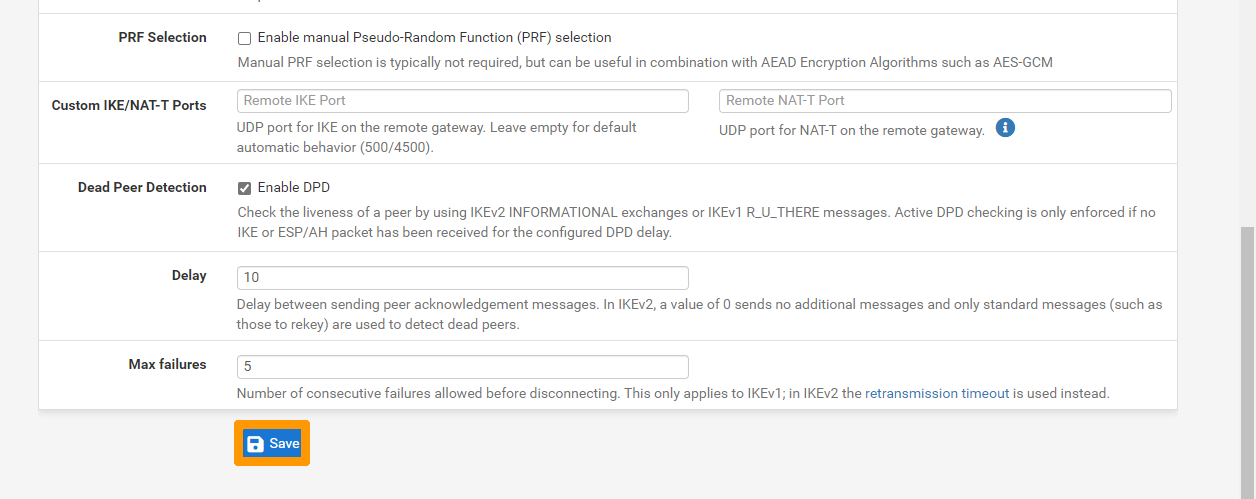Image resolution: width=1256 pixels, height=499 pixels.
Task: Click the info icon beside NAT-T port description
Action: coord(1006,128)
